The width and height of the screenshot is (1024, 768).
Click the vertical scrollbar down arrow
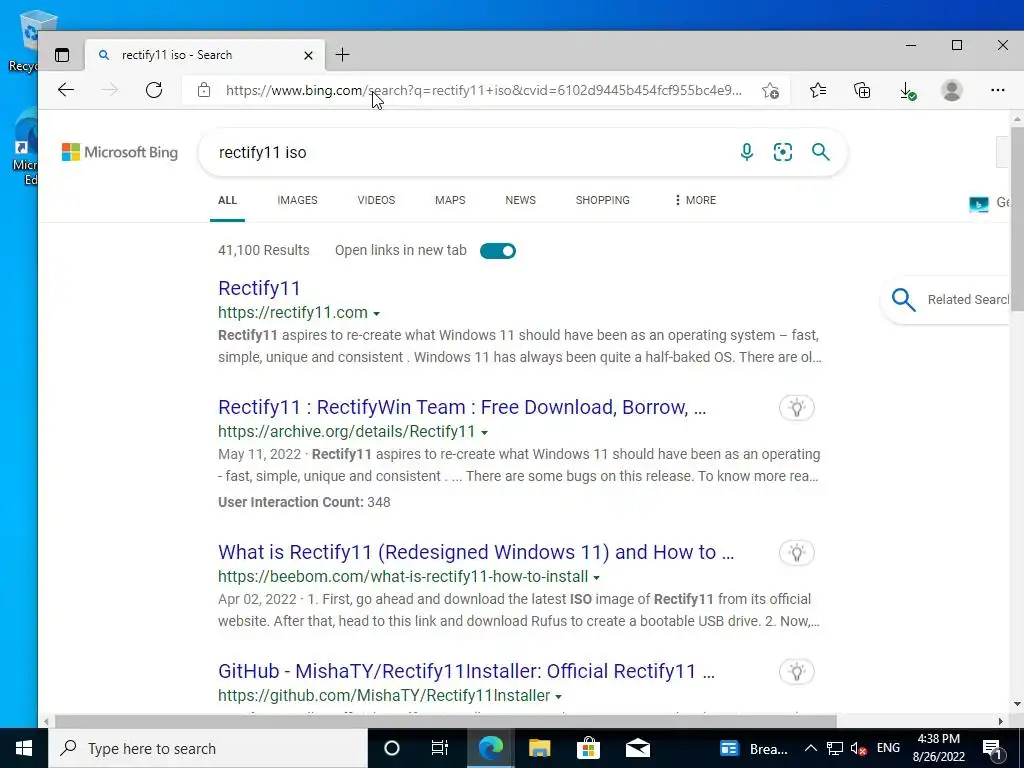pos(1017,705)
